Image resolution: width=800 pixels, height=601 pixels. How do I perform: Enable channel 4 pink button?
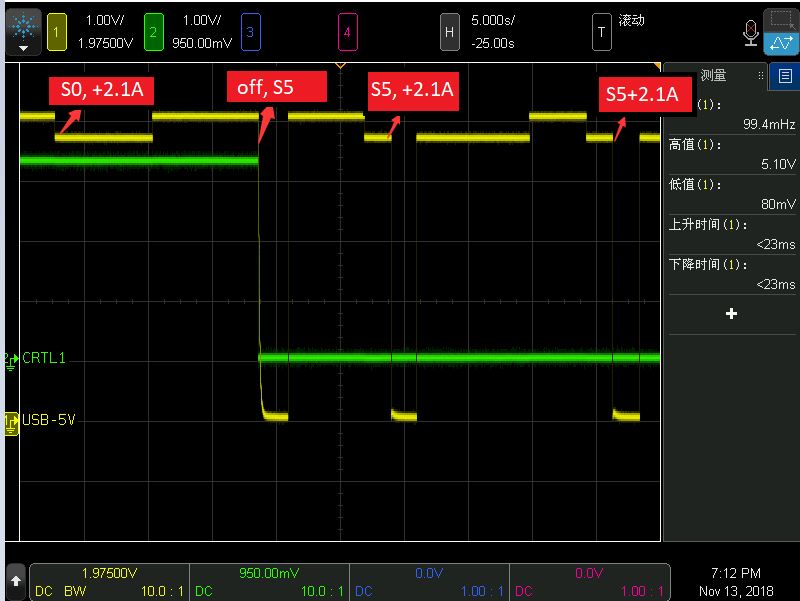click(x=347, y=32)
